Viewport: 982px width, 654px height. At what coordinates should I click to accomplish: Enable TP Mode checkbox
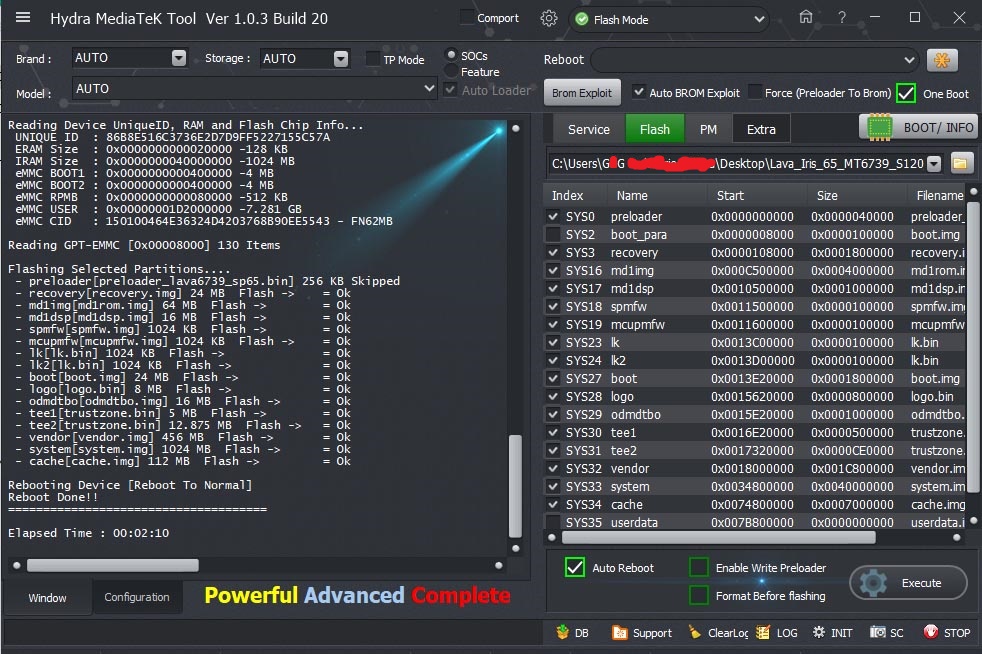tap(373, 59)
